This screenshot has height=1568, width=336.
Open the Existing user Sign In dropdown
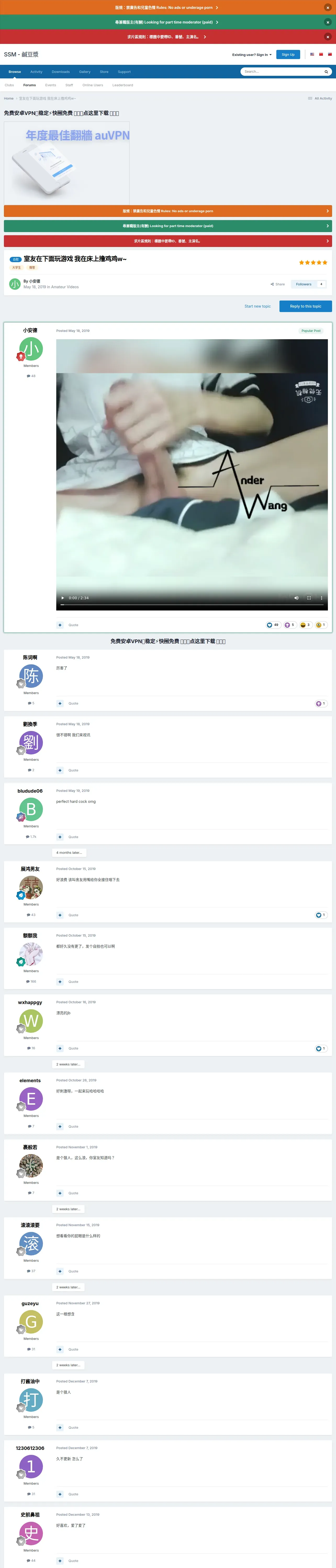tap(252, 55)
